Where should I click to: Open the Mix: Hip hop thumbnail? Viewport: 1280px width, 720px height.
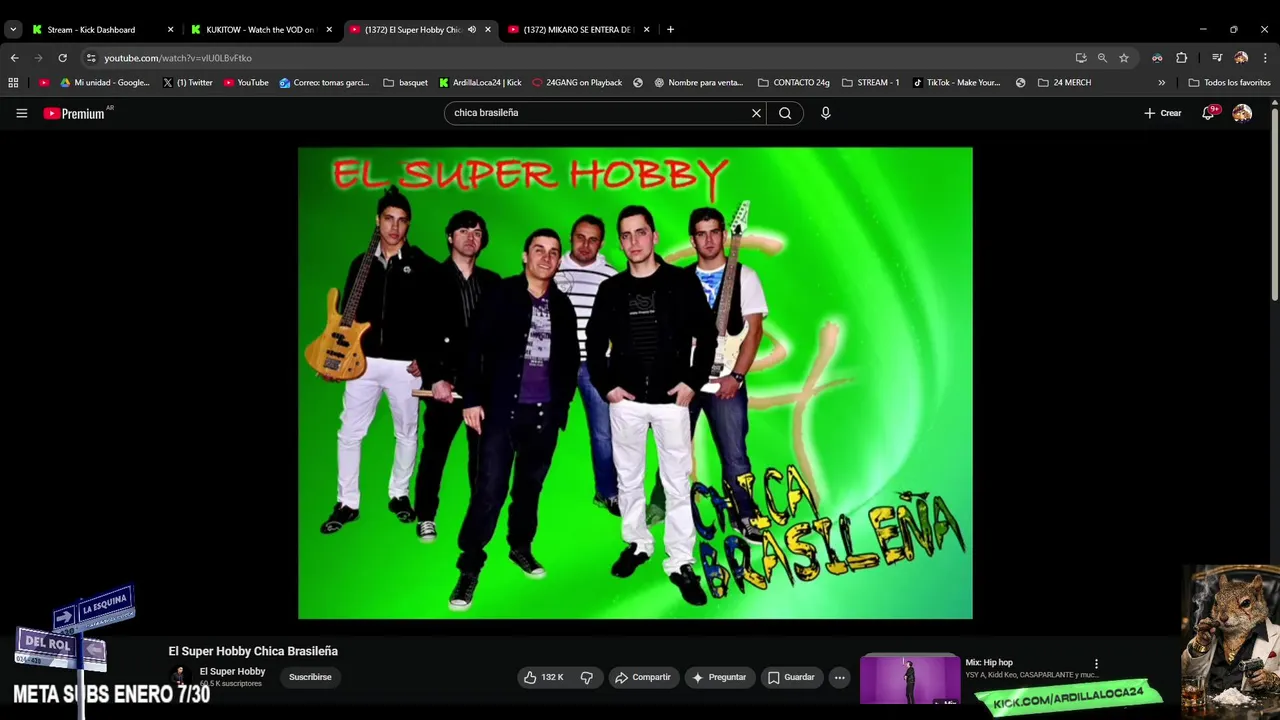(x=910, y=679)
